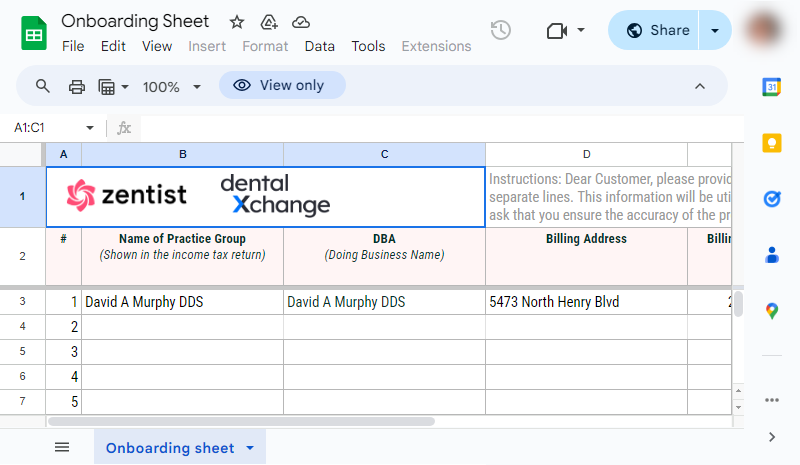Collapse the toolbar with the up chevron
The height and width of the screenshot is (465, 800).
[x=699, y=86]
